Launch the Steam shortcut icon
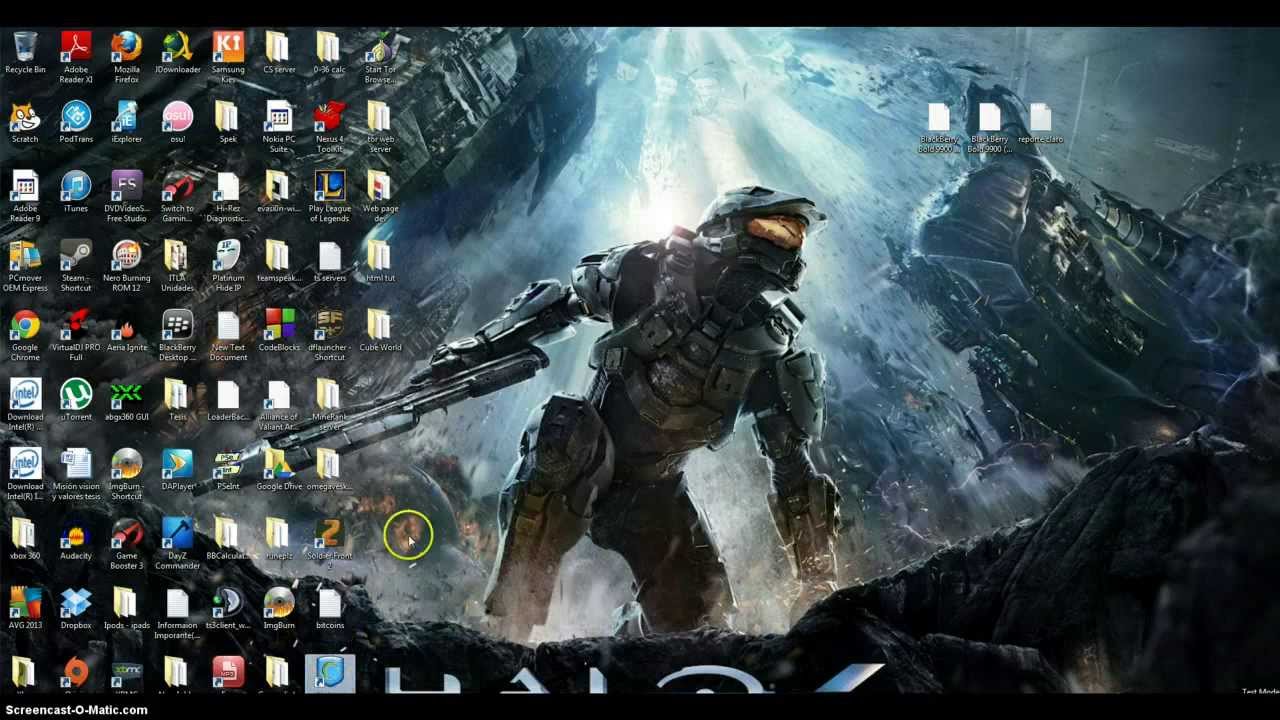1280x720 pixels. pyautogui.click(x=76, y=266)
